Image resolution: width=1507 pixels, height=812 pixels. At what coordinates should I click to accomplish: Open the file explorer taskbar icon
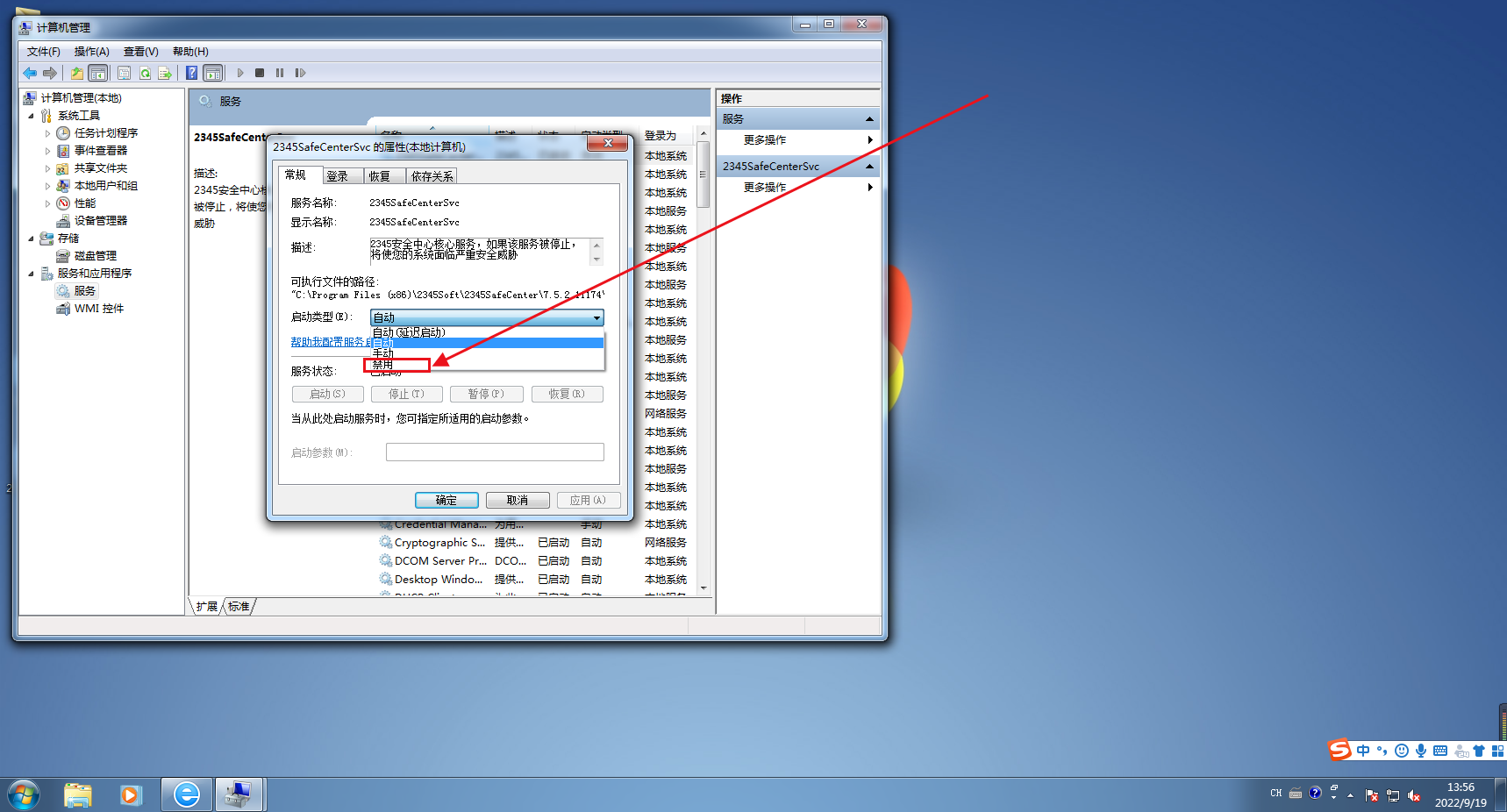coord(77,795)
